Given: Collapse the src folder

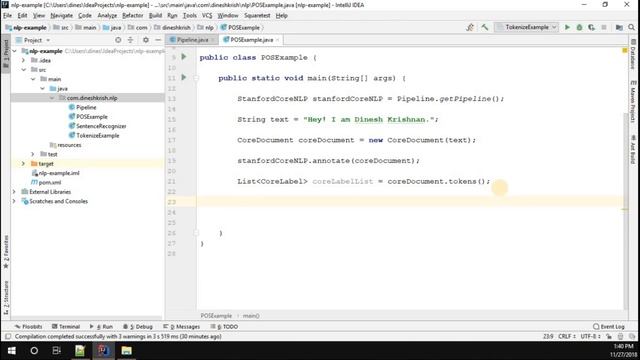Looking at the screenshot, I should click(23, 70).
